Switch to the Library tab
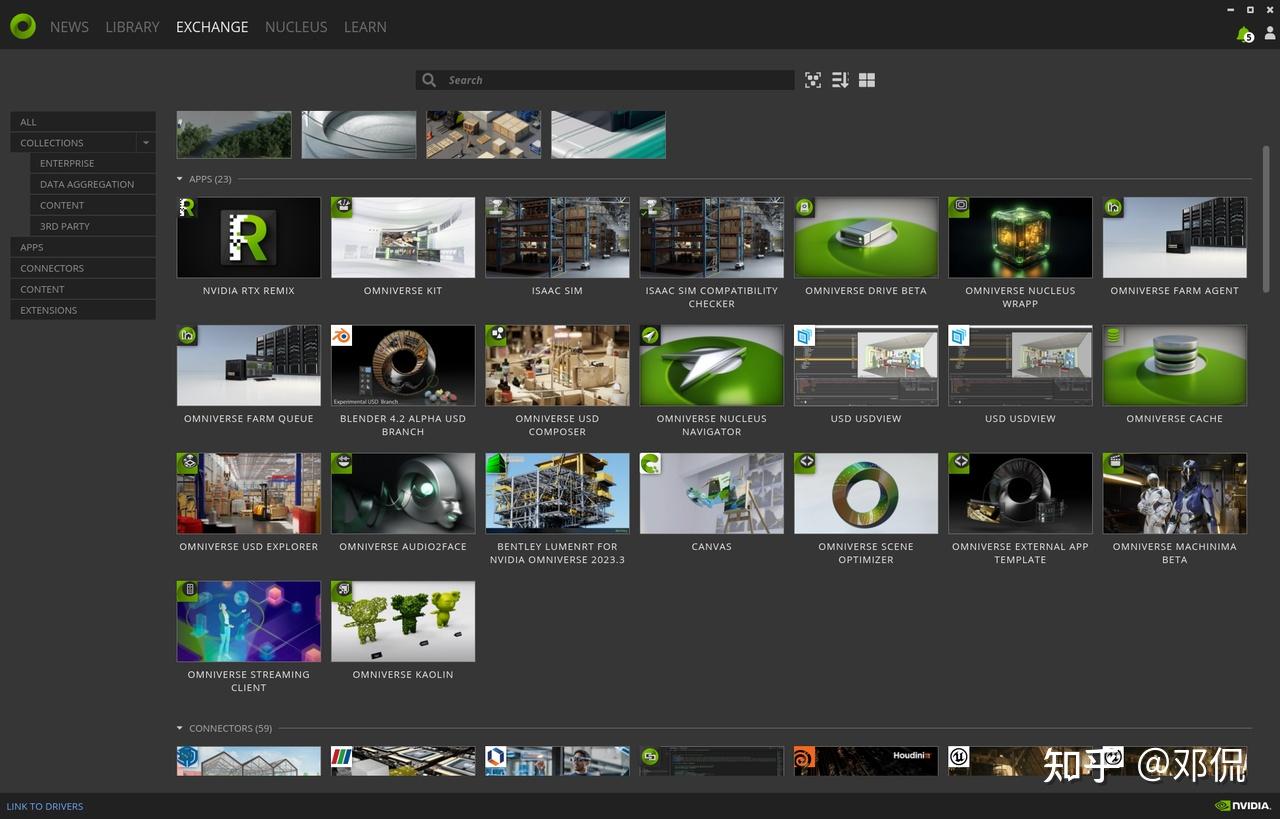This screenshot has height=819, width=1280. point(132,27)
